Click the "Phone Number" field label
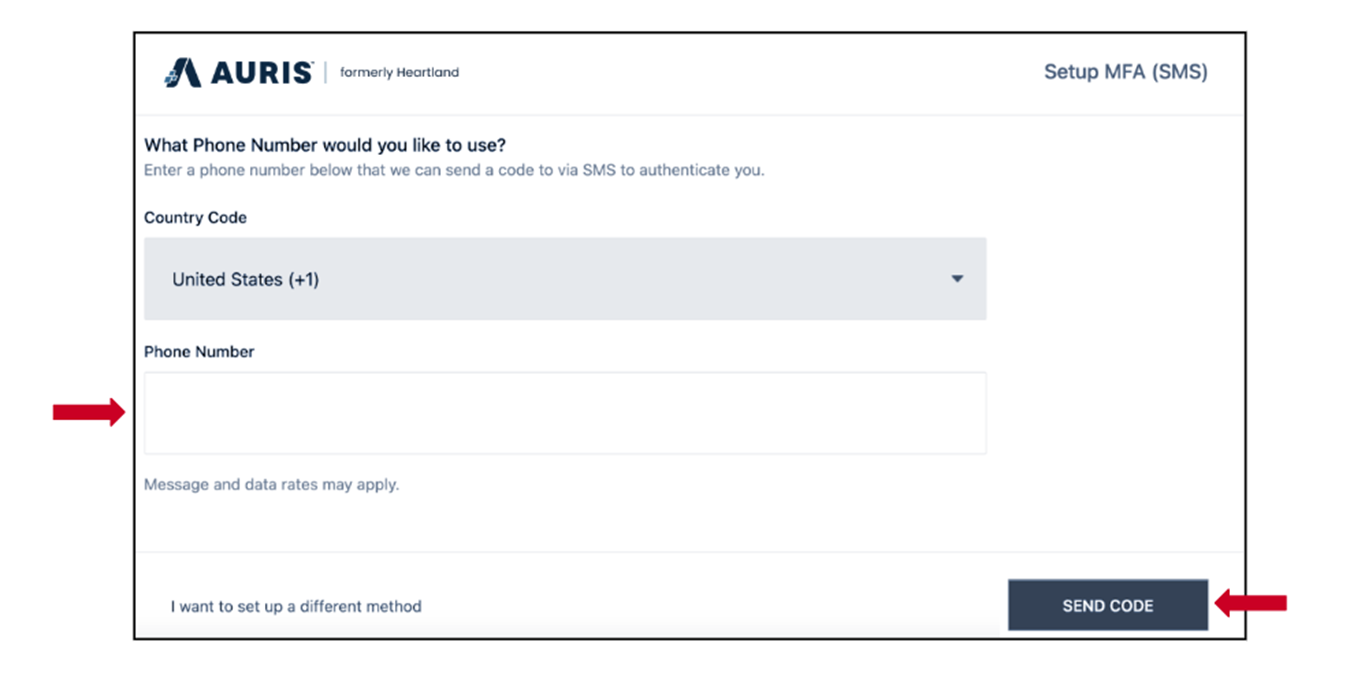 coord(199,352)
